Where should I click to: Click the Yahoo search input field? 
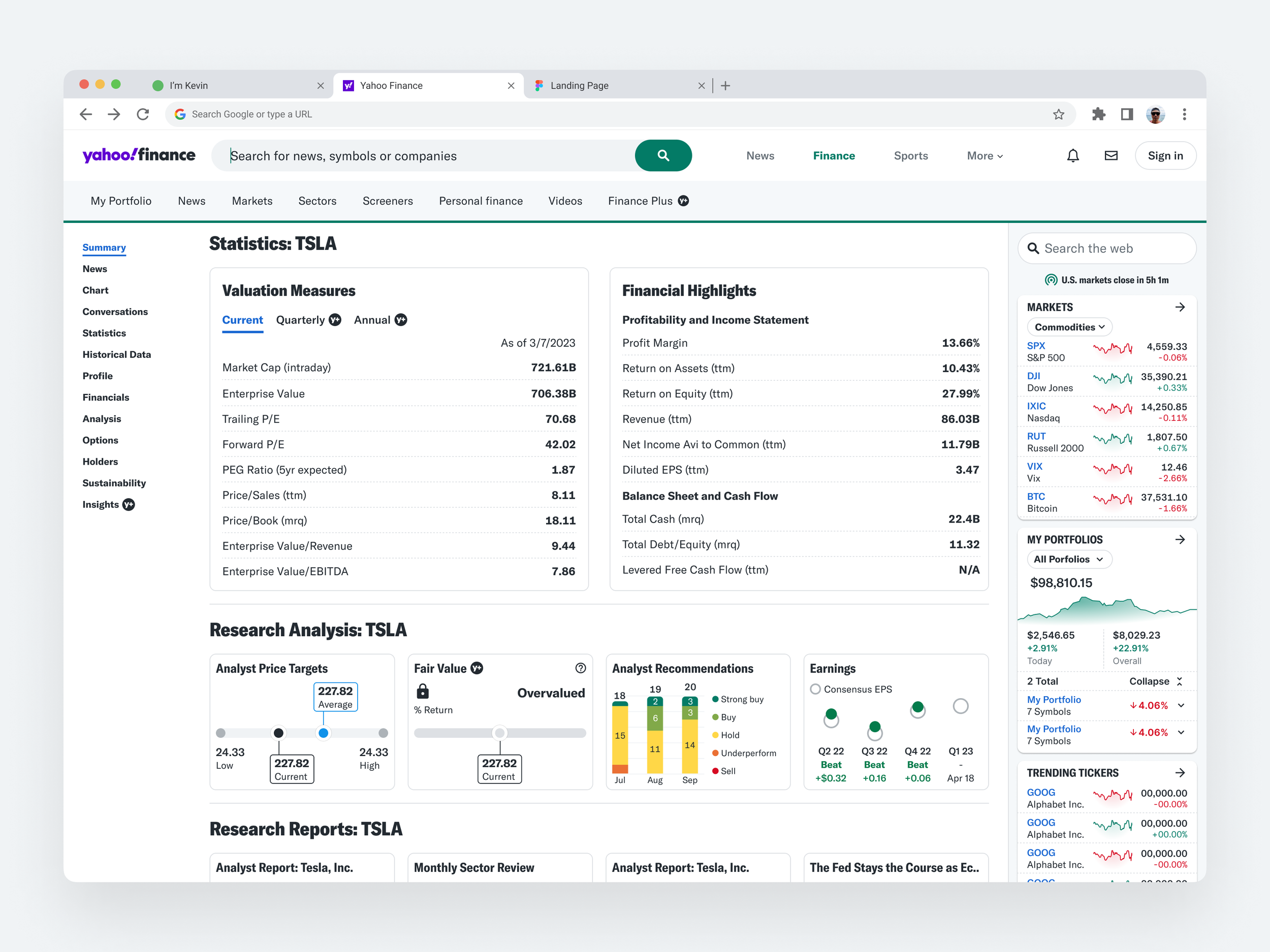pos(423,155)
